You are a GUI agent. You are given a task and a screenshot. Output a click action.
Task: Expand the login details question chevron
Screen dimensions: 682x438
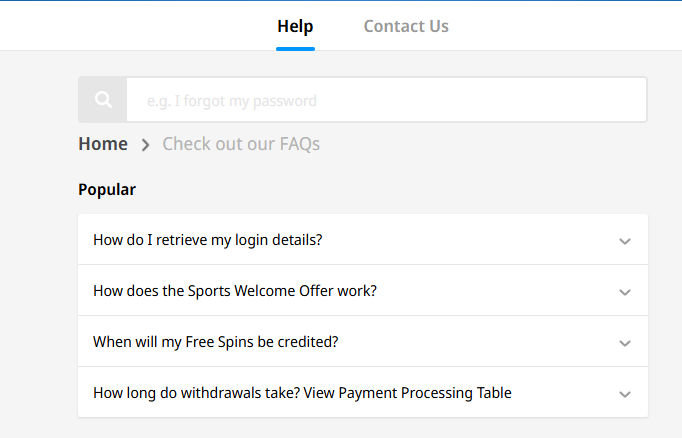pos(625,241)
